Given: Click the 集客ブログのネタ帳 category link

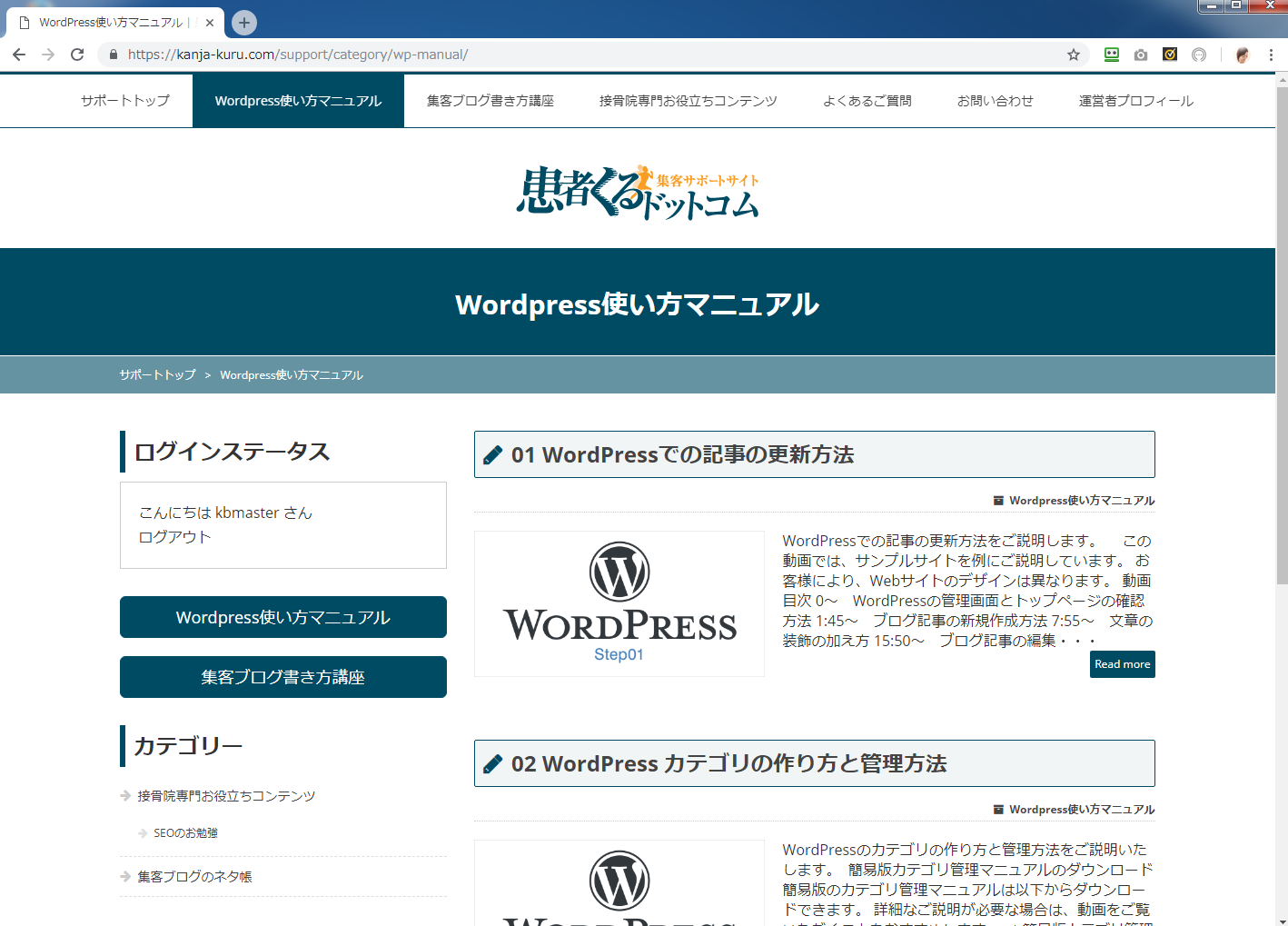Looking at the screenshot, I should (194, 877).
